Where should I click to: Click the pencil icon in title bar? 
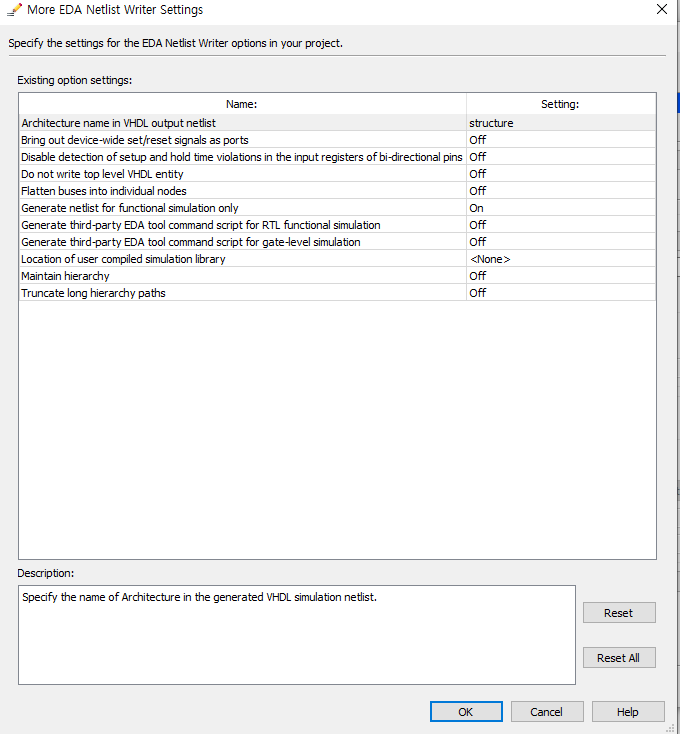coord(14,10)
